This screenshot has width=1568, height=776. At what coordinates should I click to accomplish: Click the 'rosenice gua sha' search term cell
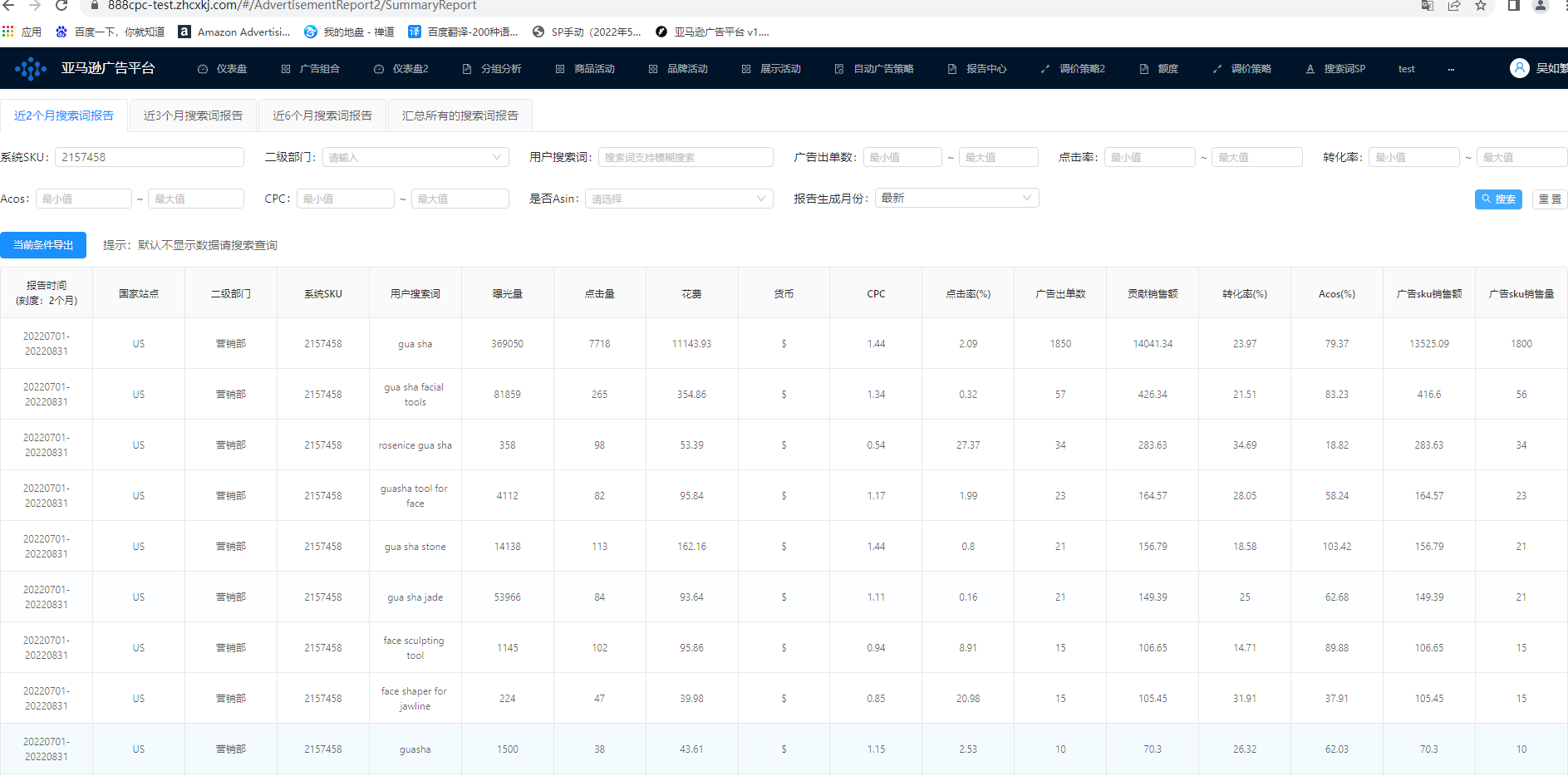pyautogui.click(x=415, y=445)
